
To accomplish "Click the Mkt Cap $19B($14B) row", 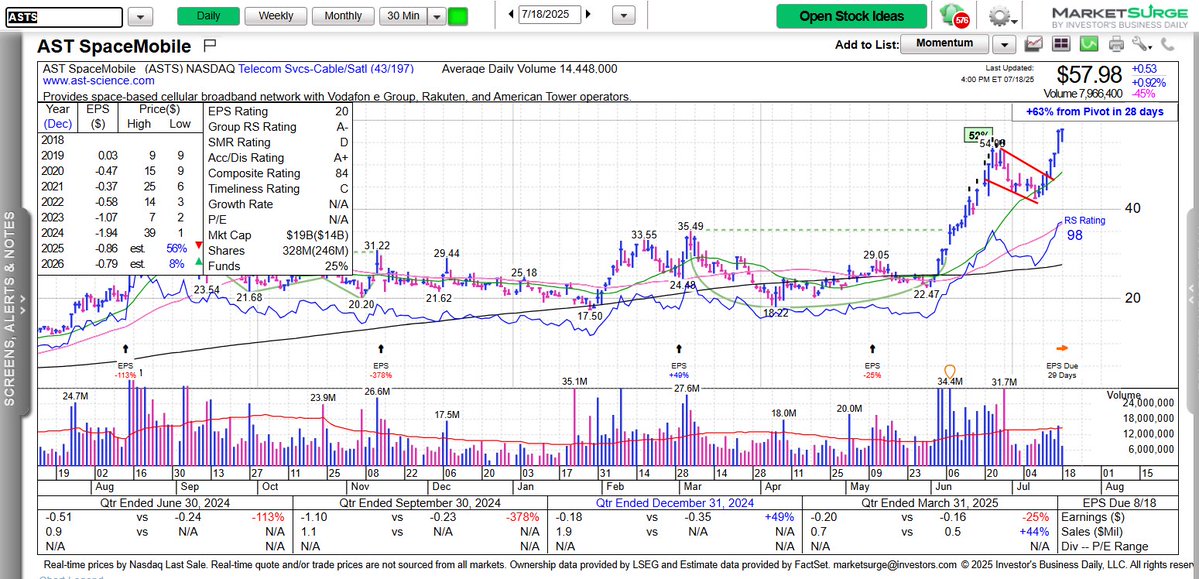I will 278,236.
